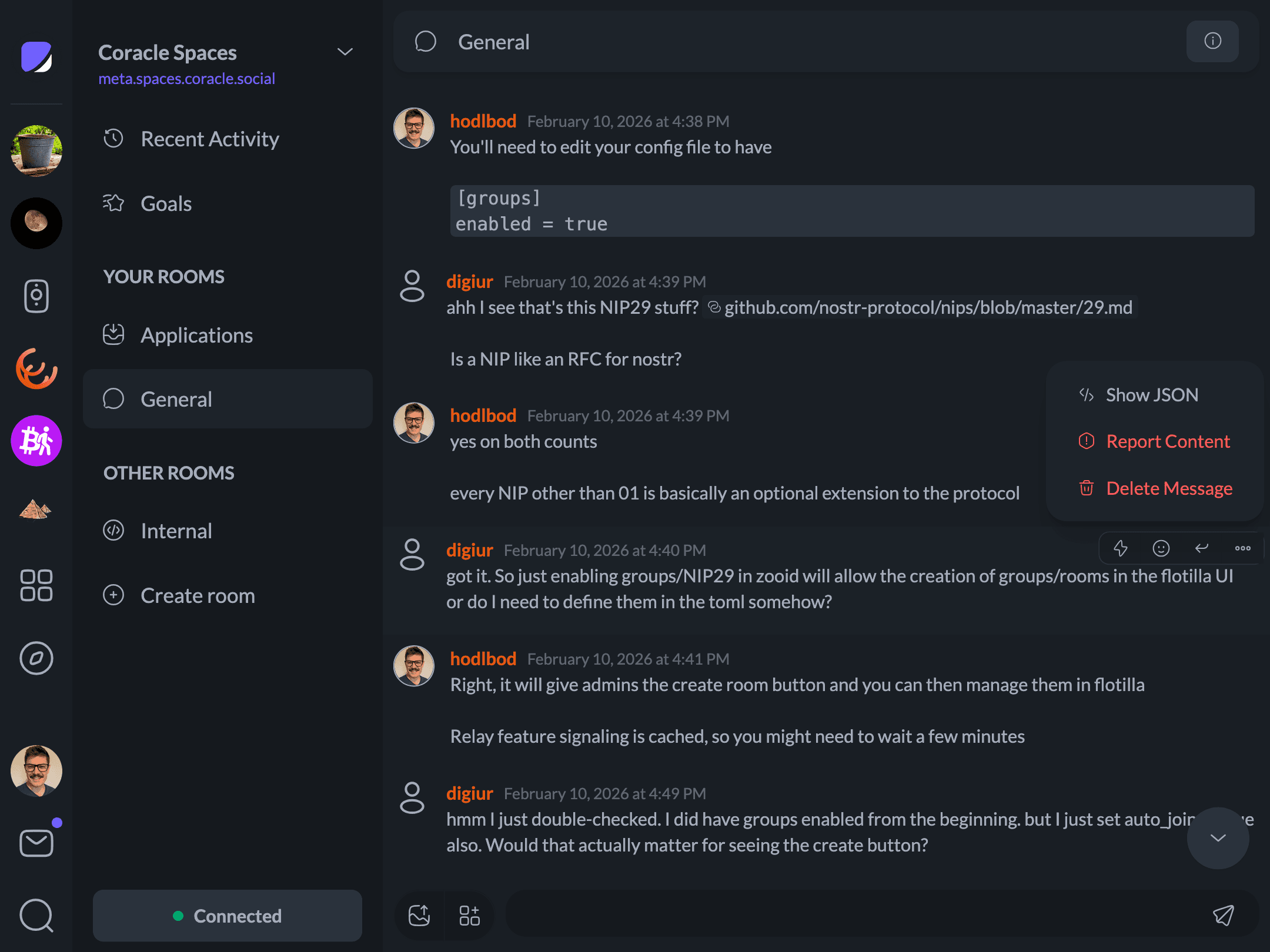Toggle the three-dots message options menu
Image resolution: width=1270 pixels, height=952 pixels.
pyautogui.click(x=1242, y=548)
